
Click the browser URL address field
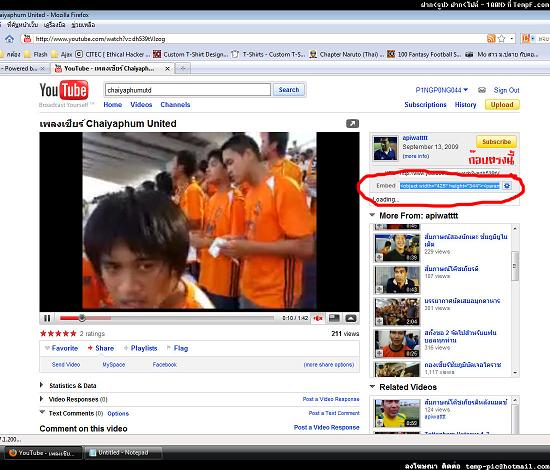point(260,39)
